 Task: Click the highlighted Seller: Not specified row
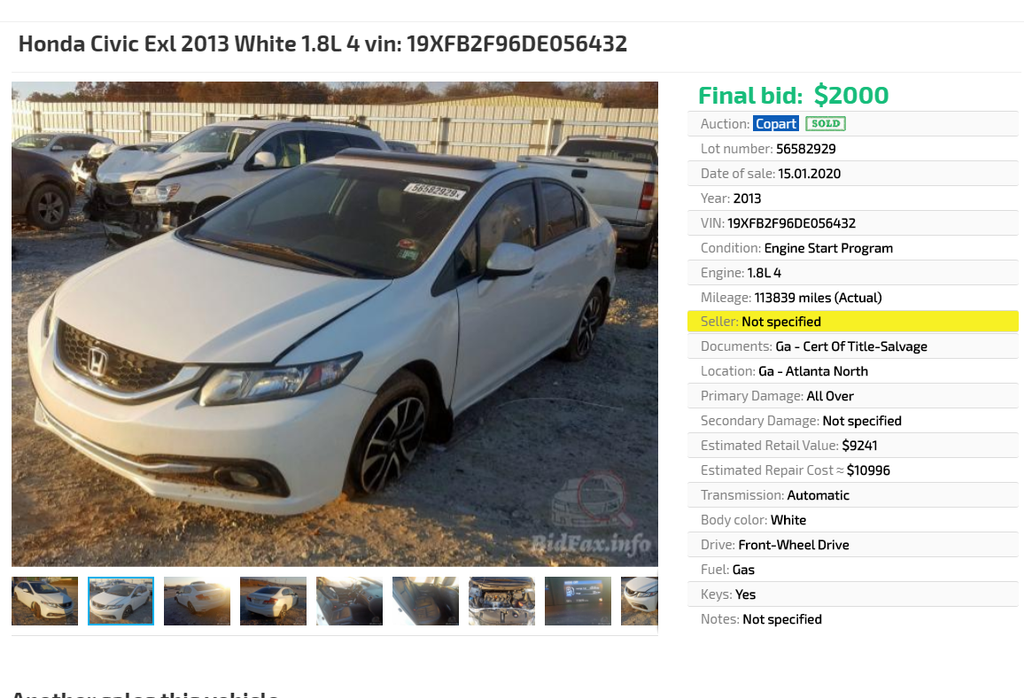click(x=853, y=321)
